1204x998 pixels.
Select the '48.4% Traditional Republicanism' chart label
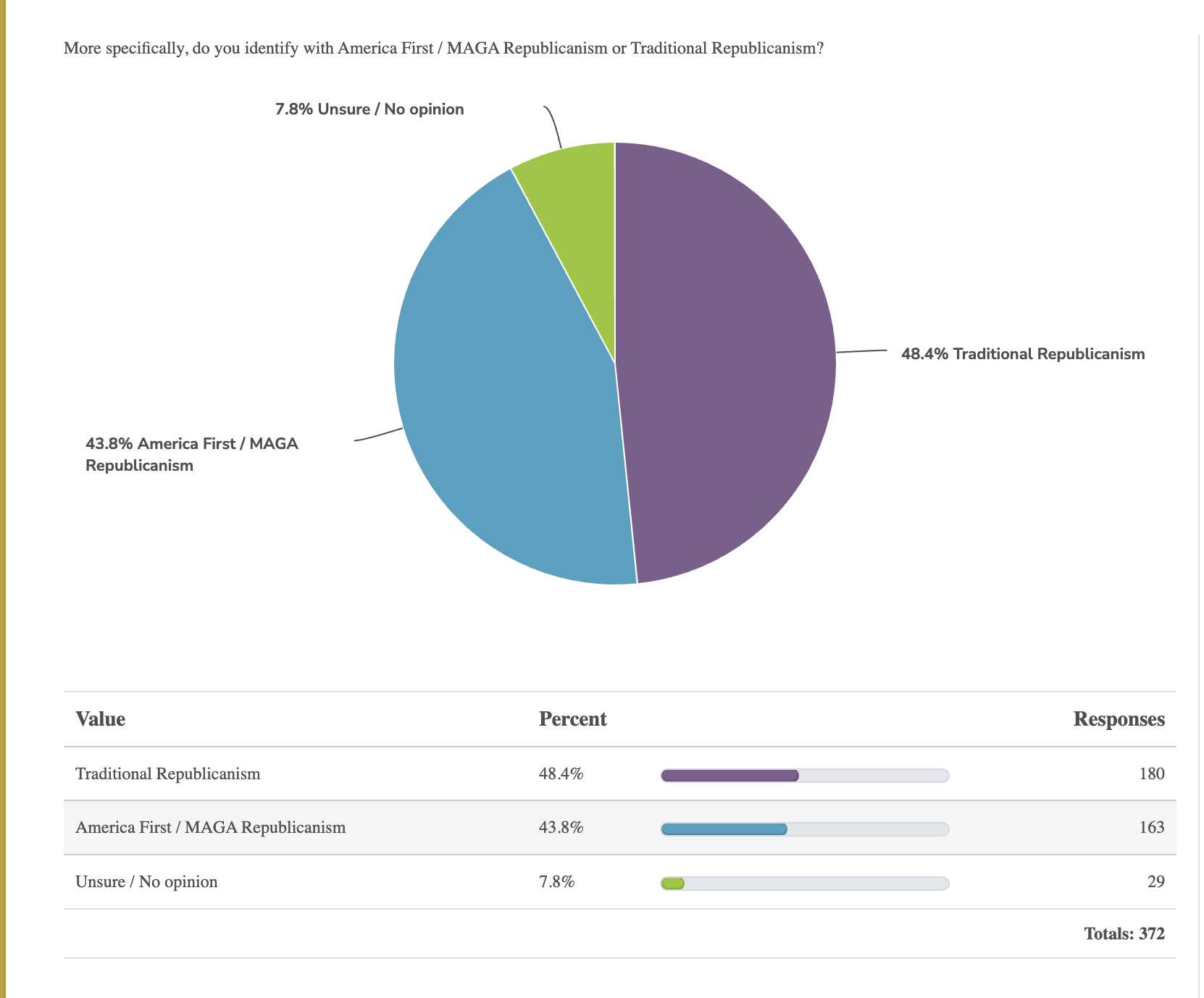pyautogui.click(x=1022, y=354)
